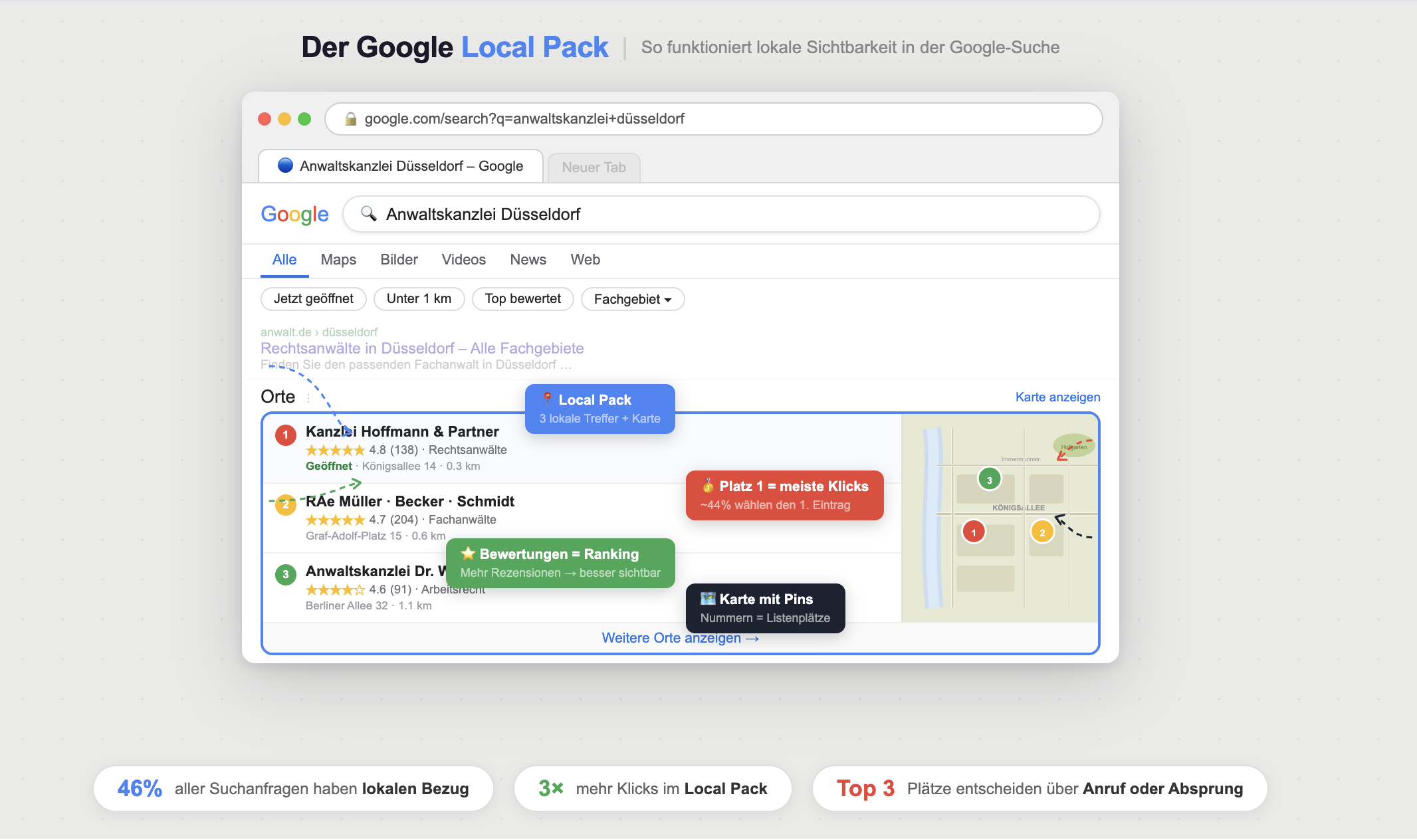This screenshot has height=840, width=1417.
Task: Click the blue favicon on the active browser tab
Action: point(284,166)
